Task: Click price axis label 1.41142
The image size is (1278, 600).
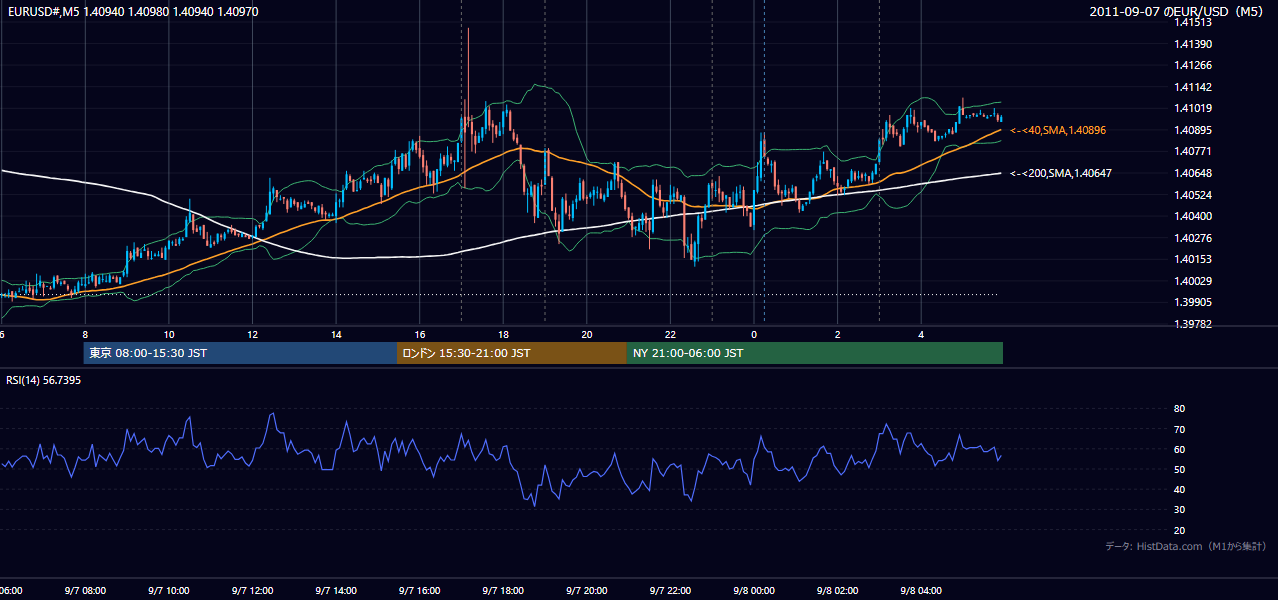Action: (x=1192, y=87)
